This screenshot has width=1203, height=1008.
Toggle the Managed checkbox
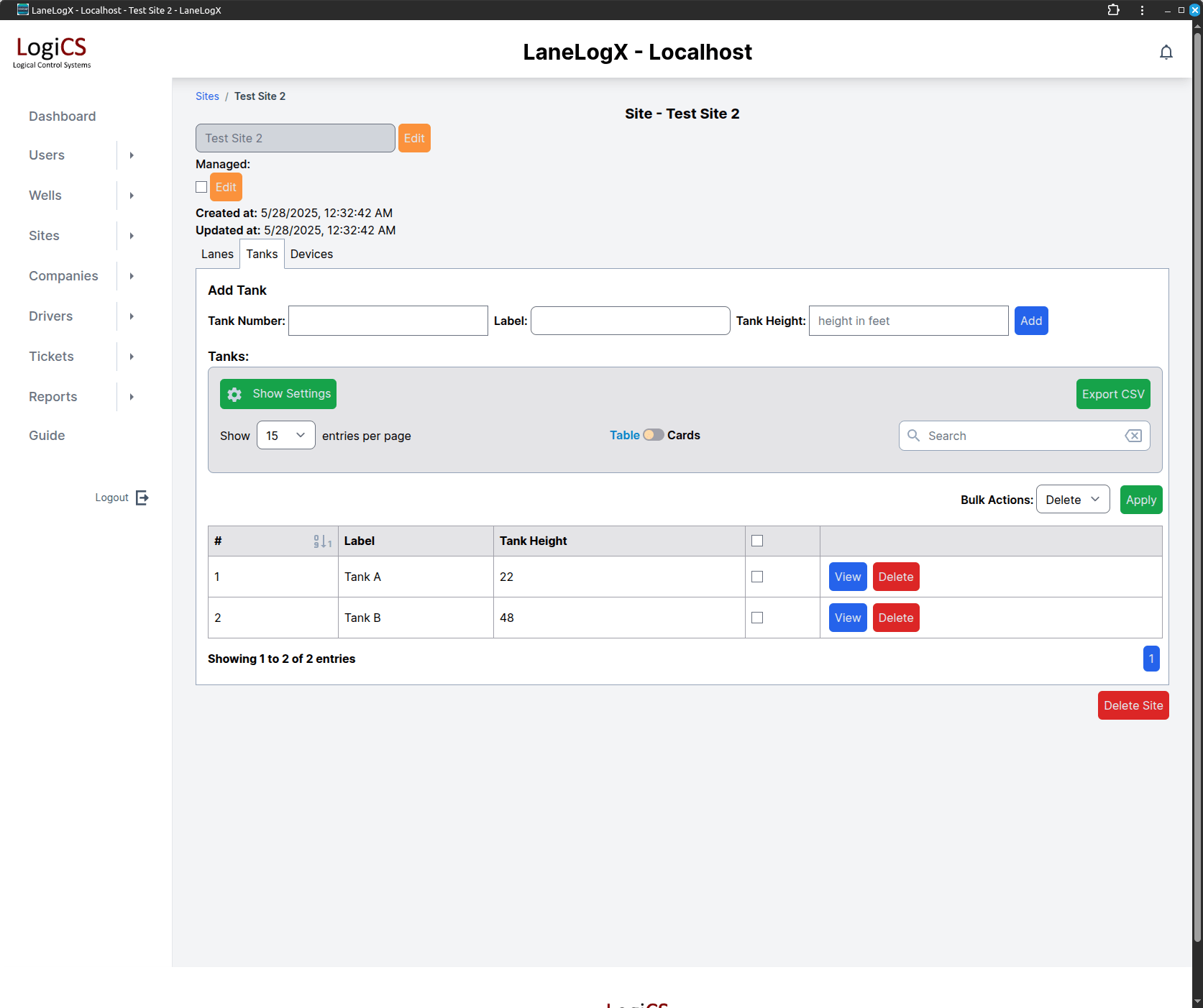pyautogui.click(x=201, y=187)
